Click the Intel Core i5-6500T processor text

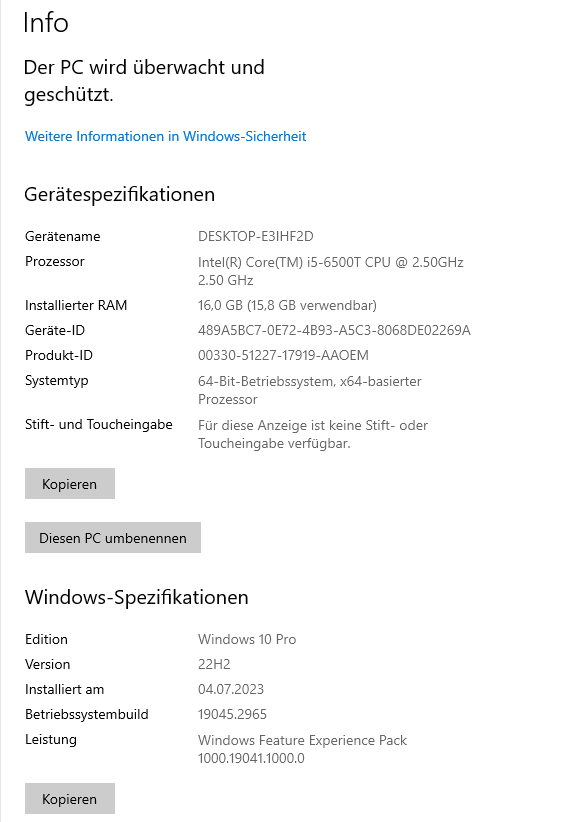coord(331,271)
